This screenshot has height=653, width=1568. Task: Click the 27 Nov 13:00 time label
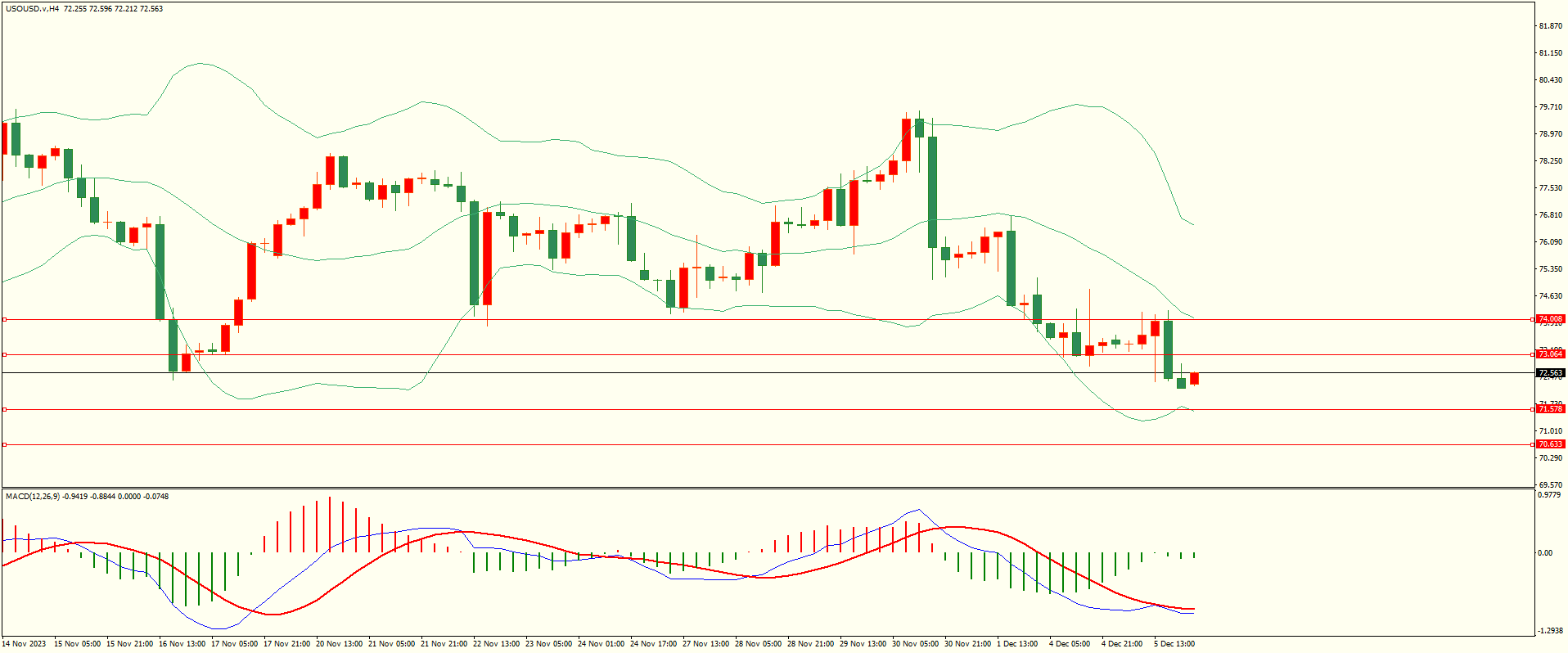click(x=705, y=644)
